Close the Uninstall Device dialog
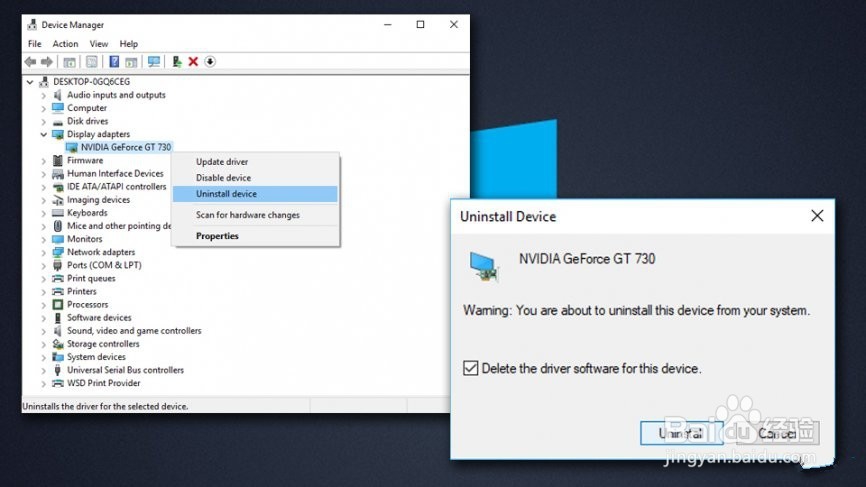This screenshot has width=866, height=487. click(x=817, y=216)
